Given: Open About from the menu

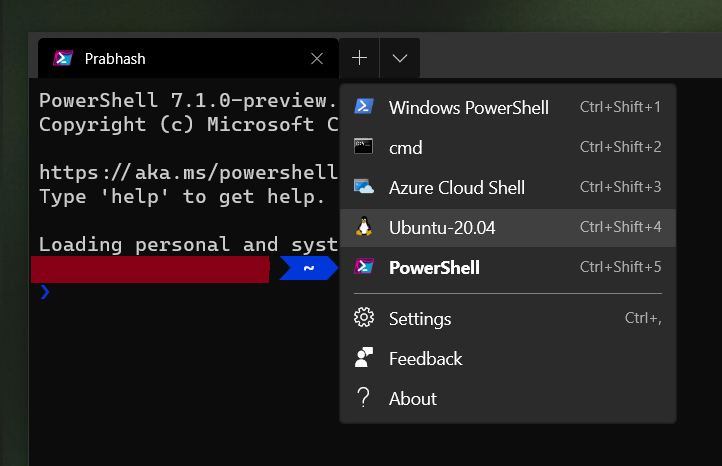Looking at the screenshot, I should [x=508, y=399].
